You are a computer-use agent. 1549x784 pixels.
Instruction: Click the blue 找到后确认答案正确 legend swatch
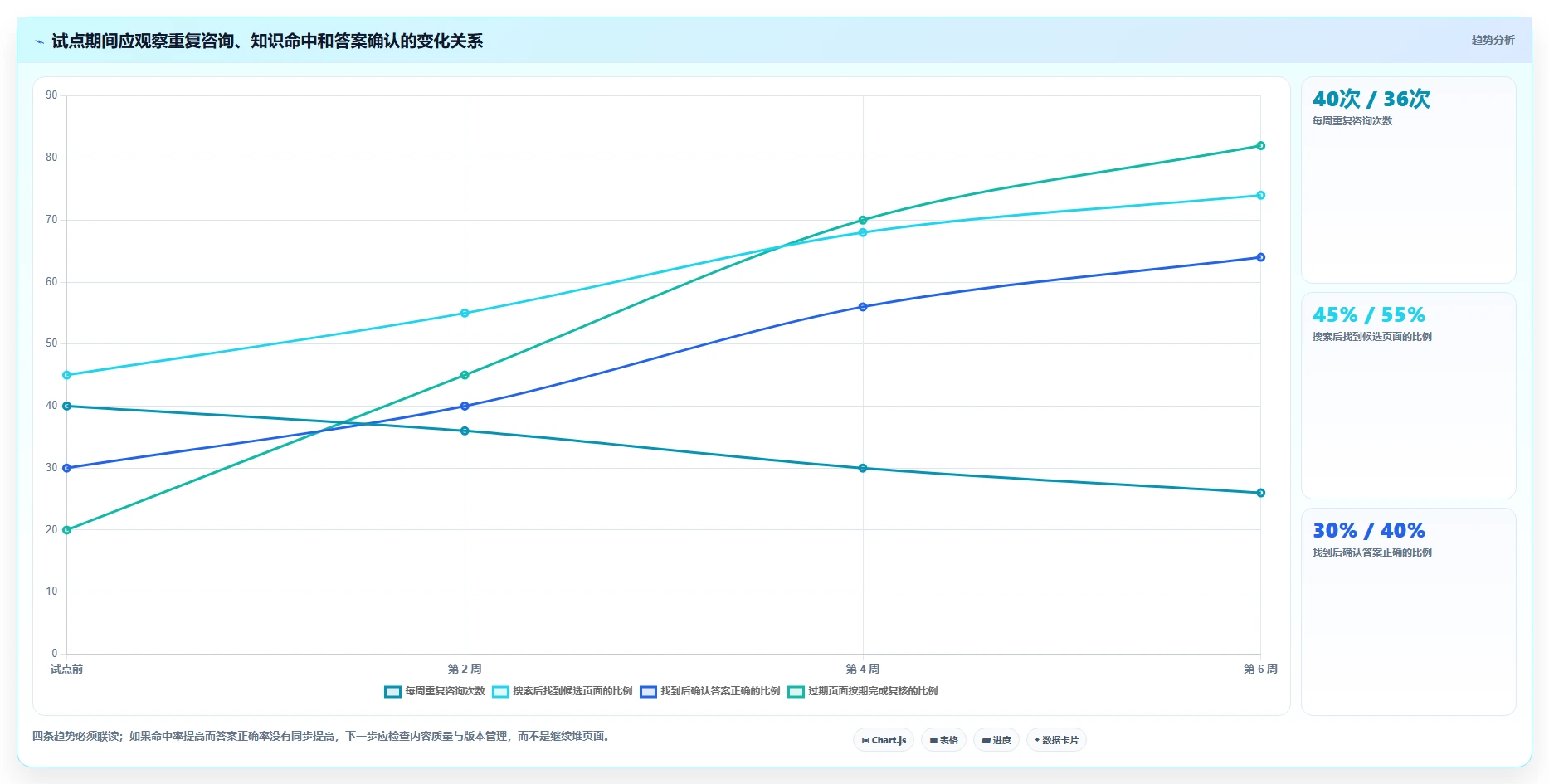648,692
